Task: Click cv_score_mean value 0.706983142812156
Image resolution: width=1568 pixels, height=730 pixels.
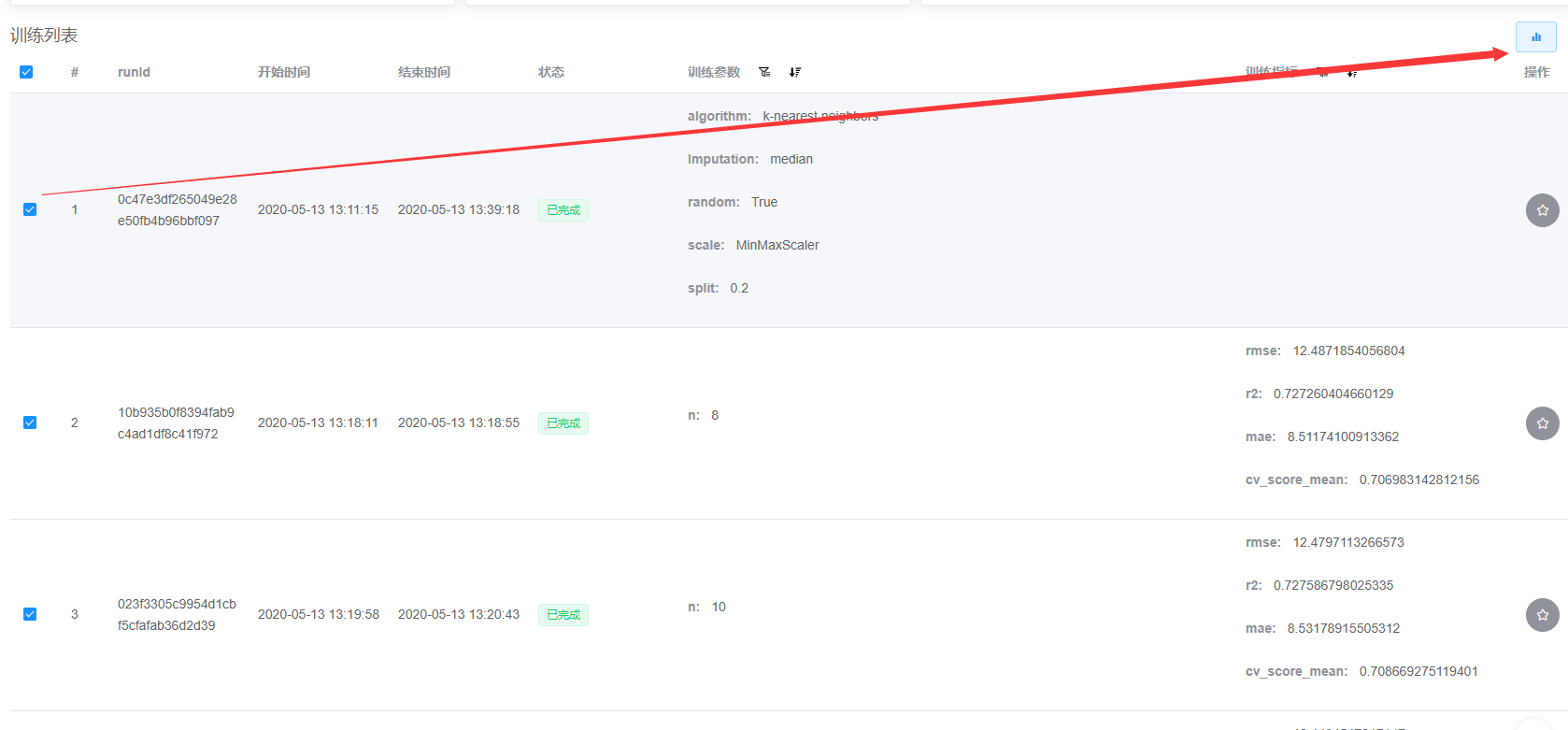Action: (1419, 480)
